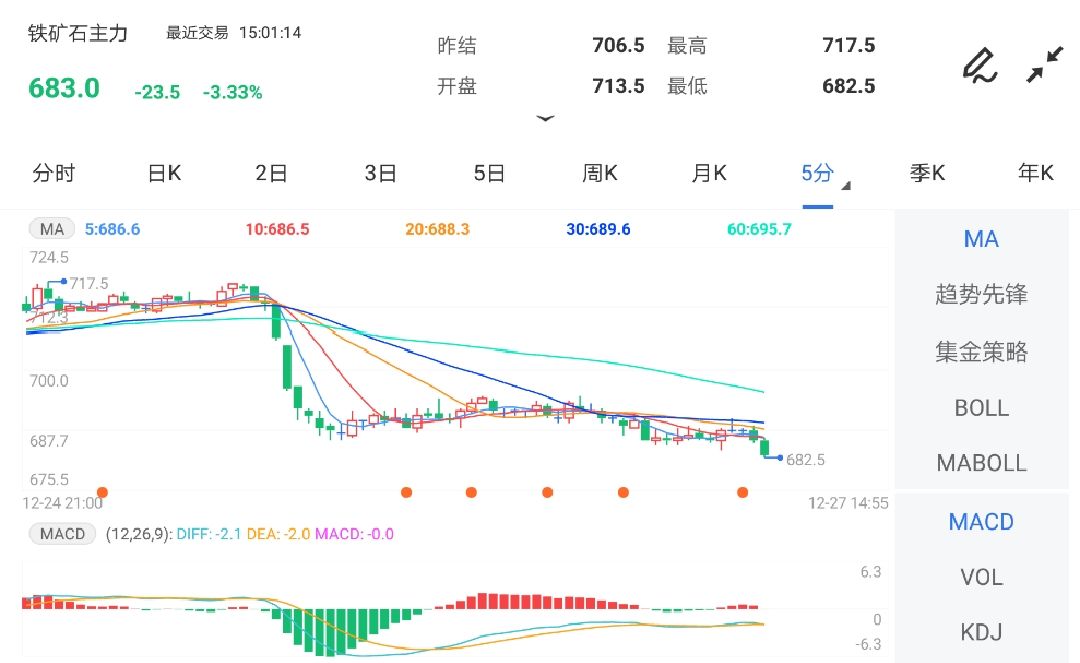Expand quote details with down chevron
This screenshot has height=663, width=1080.
click(x=545, y=118)
